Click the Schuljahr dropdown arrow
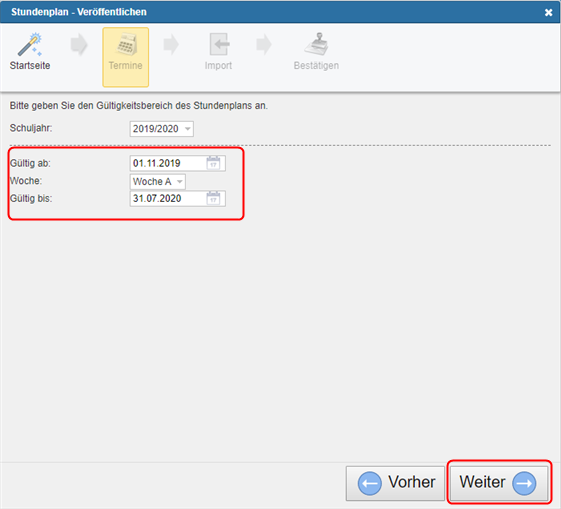 click(x=187, y=129)
